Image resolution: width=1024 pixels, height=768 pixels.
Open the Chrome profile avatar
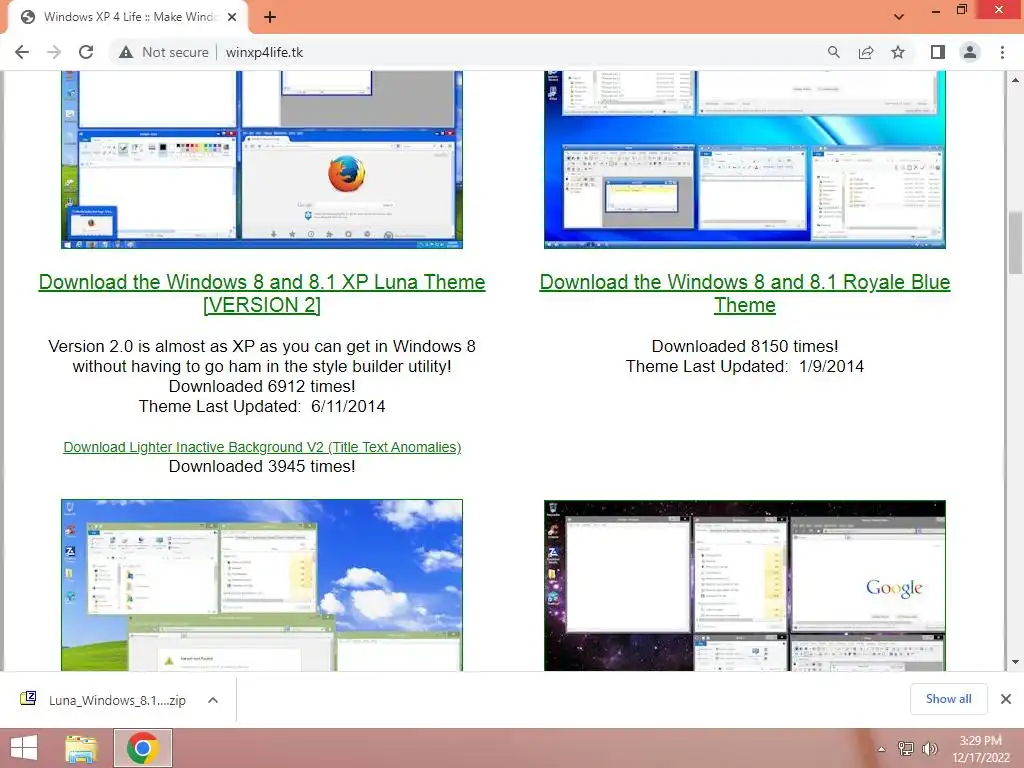(970, 52)
